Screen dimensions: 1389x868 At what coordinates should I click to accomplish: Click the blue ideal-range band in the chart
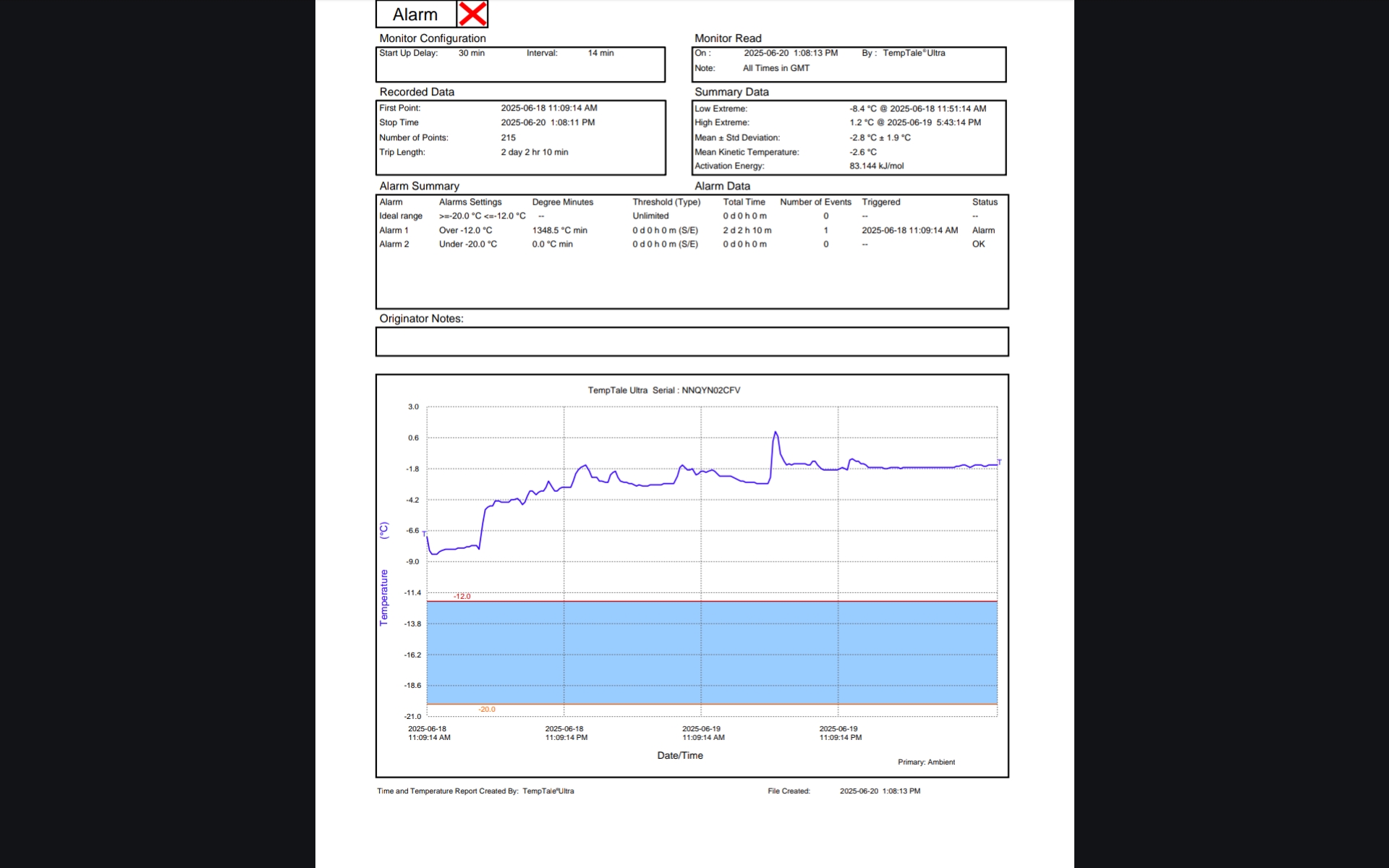click(x=712, y=652)
